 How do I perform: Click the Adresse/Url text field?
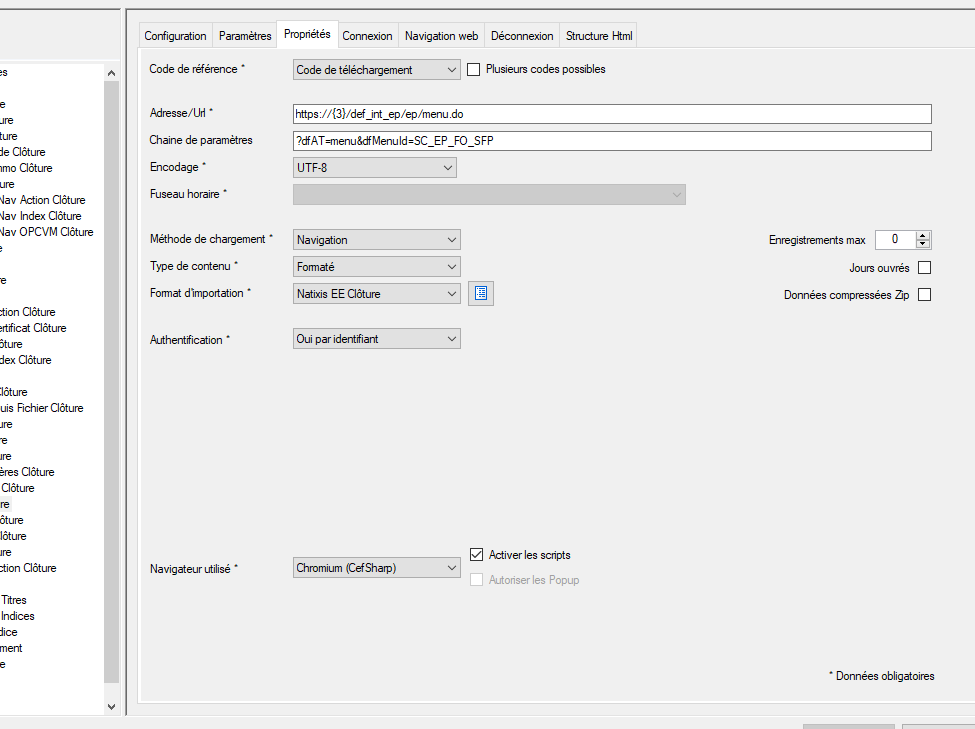[x=611, y=114]
